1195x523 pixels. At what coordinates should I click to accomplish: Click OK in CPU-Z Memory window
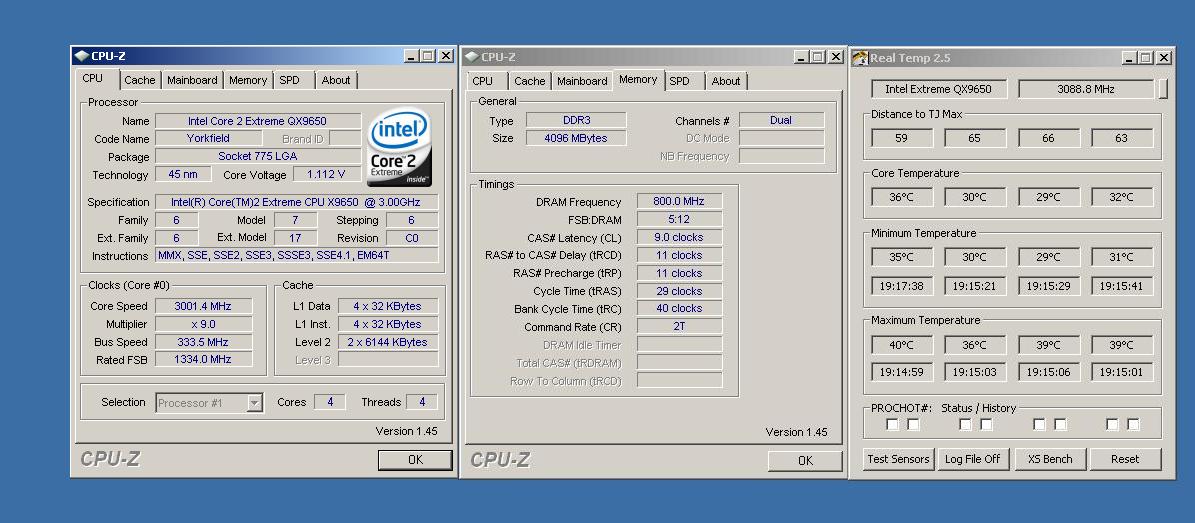coord(806,460)
